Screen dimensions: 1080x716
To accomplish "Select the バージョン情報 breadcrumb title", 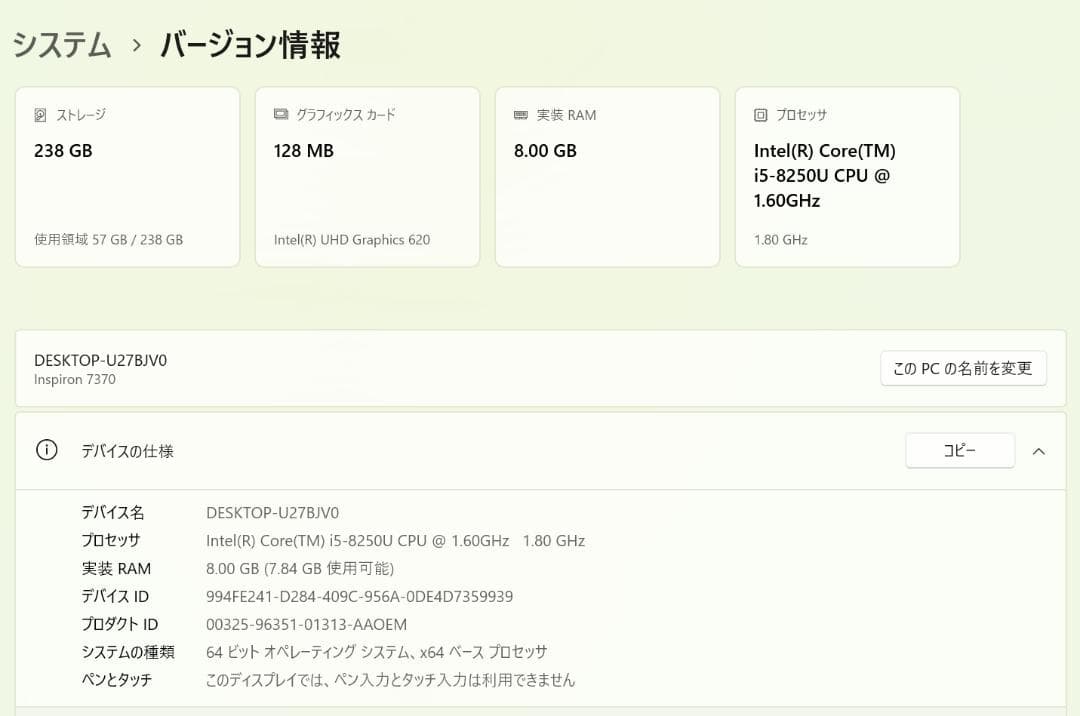I will tap(249, 45).
